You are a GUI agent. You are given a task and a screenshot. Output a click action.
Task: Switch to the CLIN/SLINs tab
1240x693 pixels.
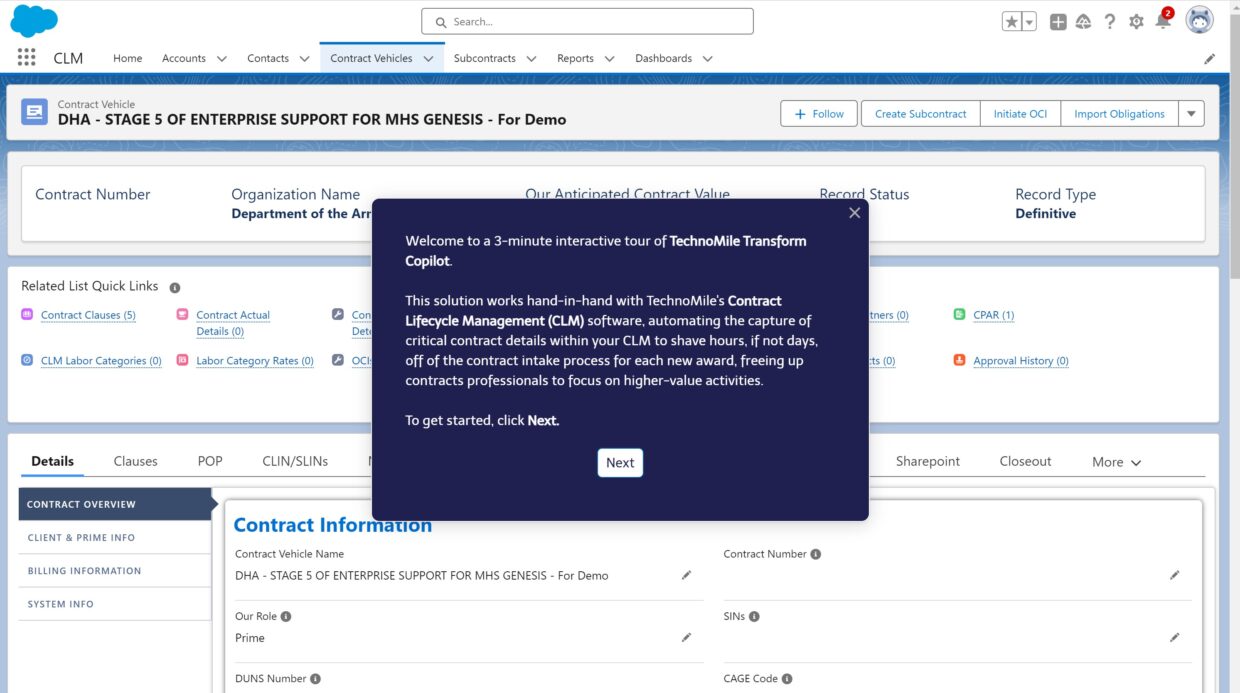pyautogui.click(x=295, y=461)
